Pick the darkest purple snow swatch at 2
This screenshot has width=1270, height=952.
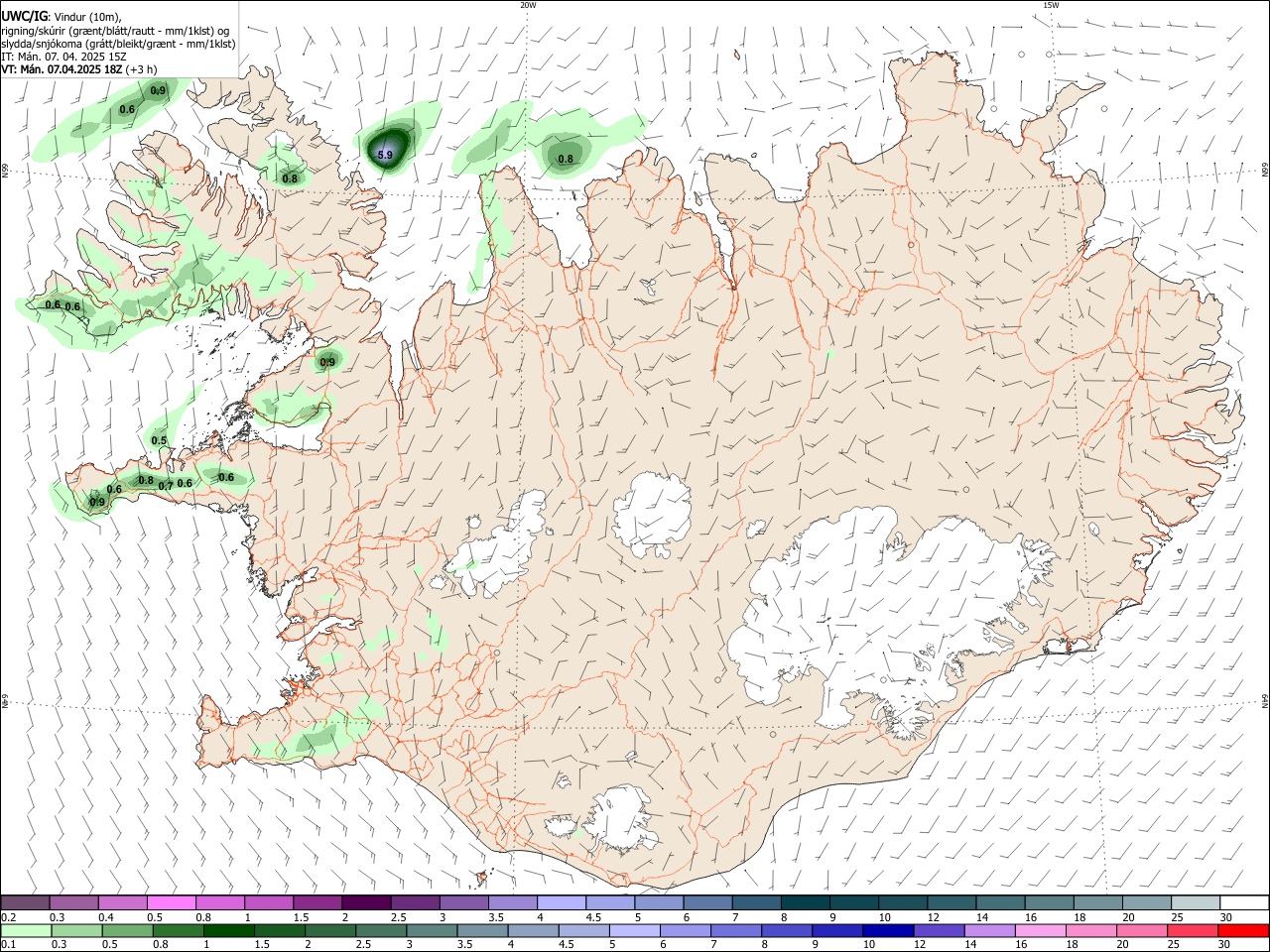pyautogui.click(x=366, y=903)
